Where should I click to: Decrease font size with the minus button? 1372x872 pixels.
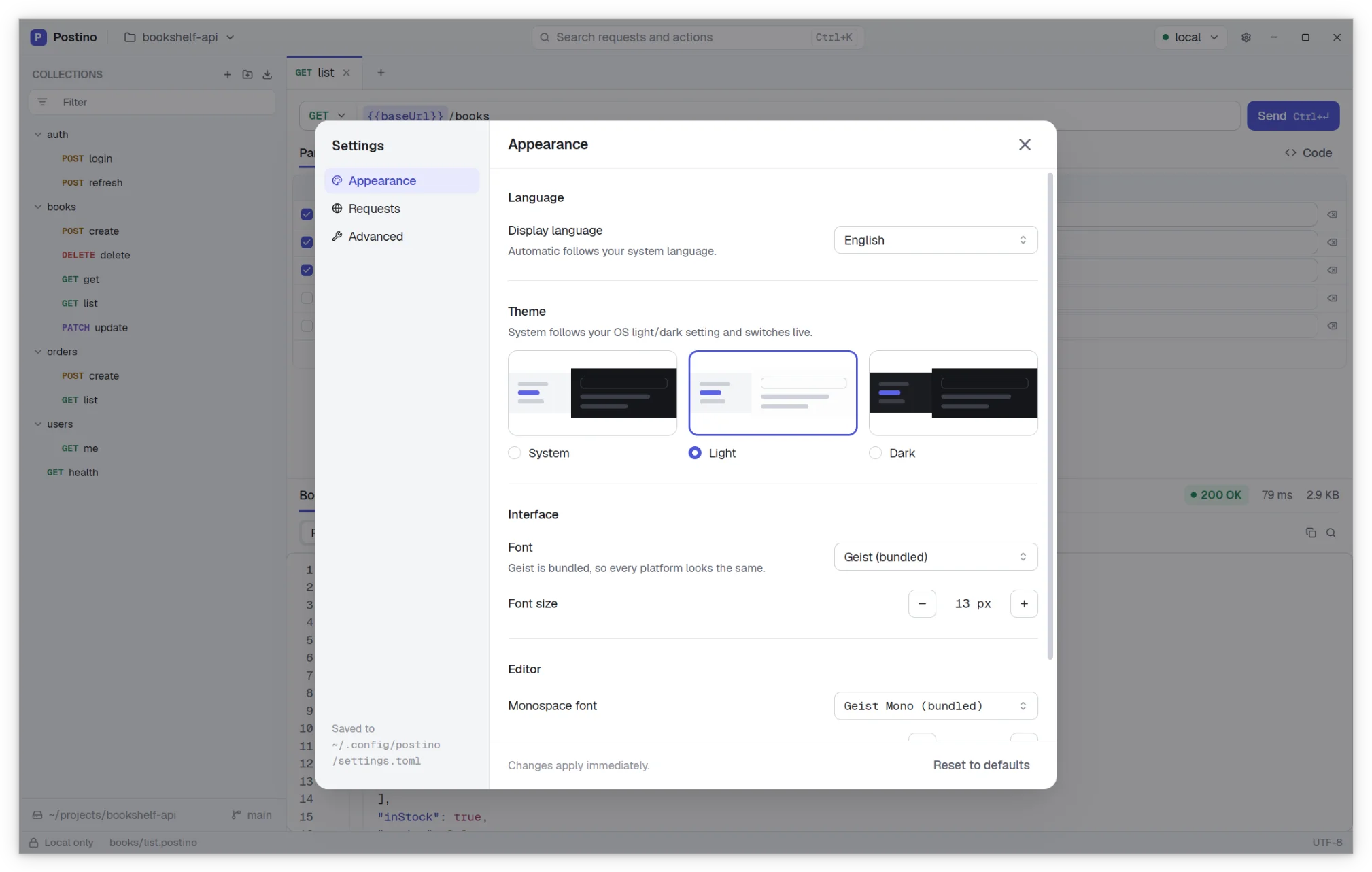(x=922, y=604)
